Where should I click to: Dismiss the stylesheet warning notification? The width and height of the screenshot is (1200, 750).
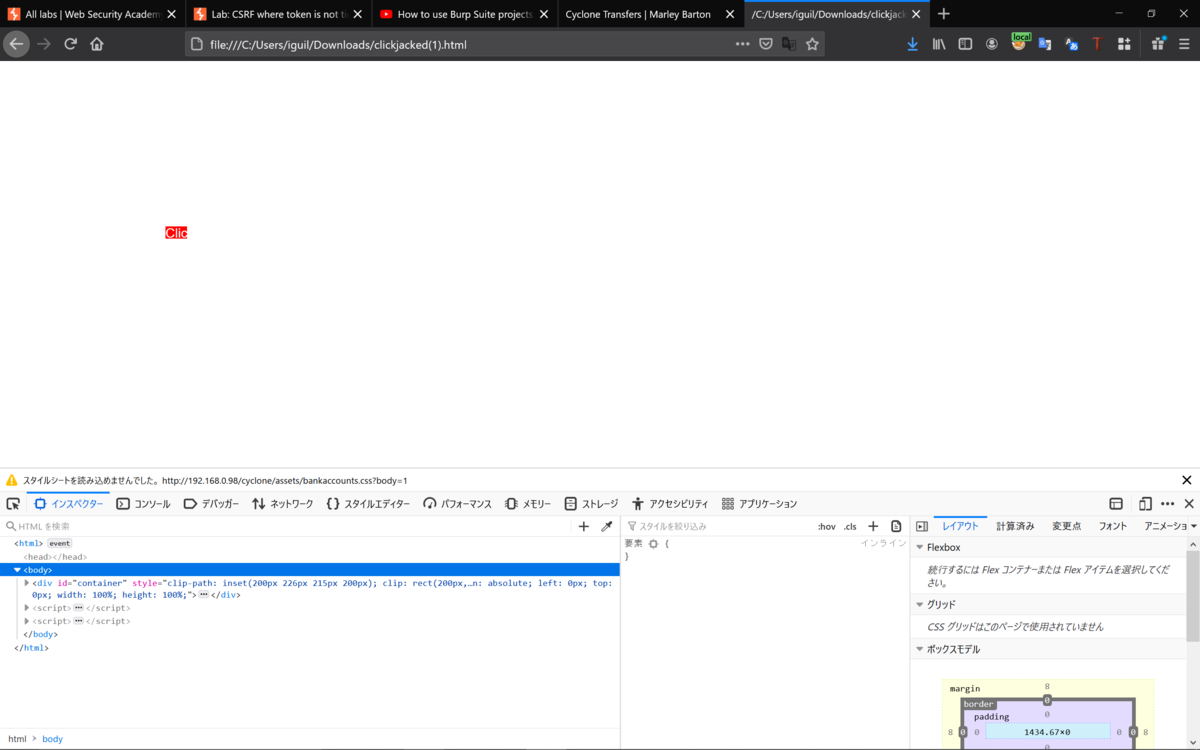coord(1187,480)
